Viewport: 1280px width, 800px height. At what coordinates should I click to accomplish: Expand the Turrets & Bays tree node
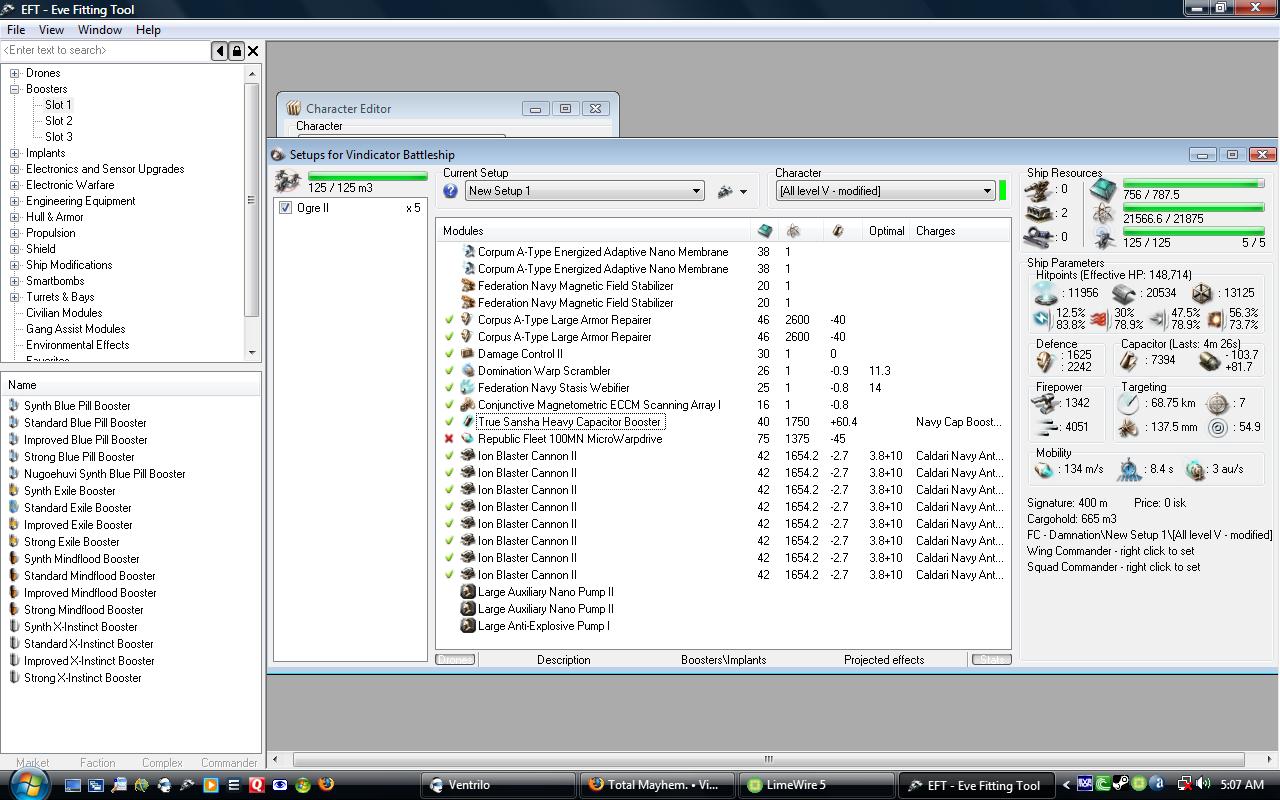[15, 297]
